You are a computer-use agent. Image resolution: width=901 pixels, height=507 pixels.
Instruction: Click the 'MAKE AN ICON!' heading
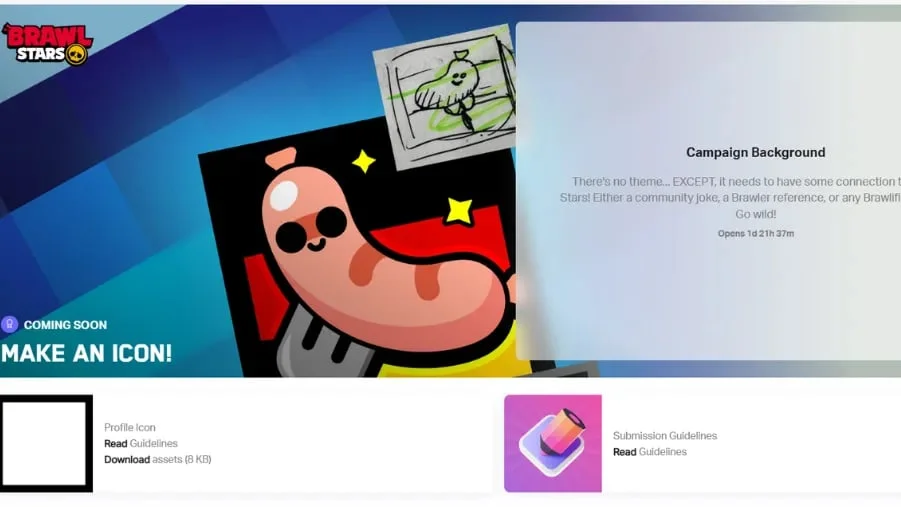87,353
